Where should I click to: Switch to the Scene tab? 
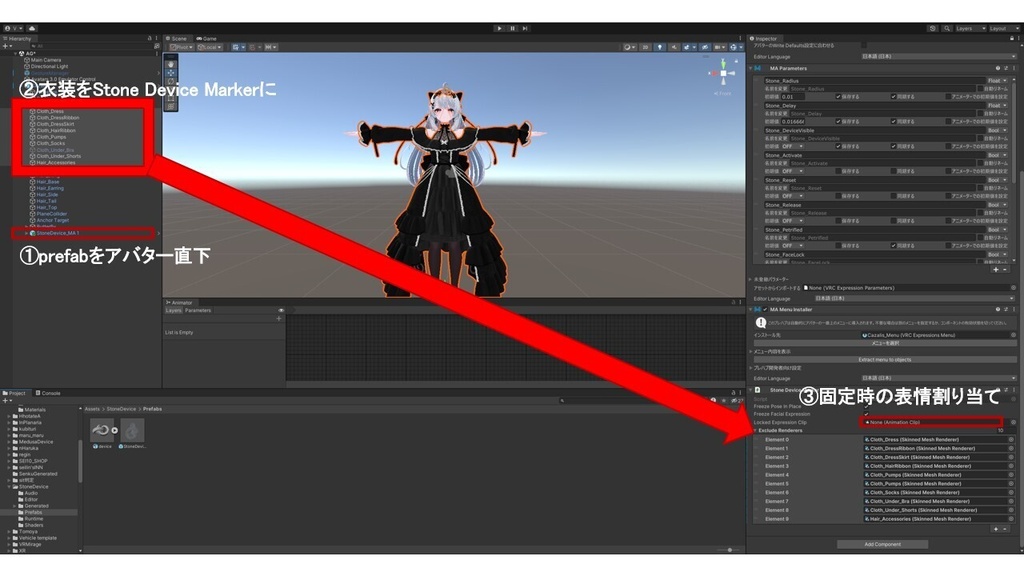tap(176, 39)
